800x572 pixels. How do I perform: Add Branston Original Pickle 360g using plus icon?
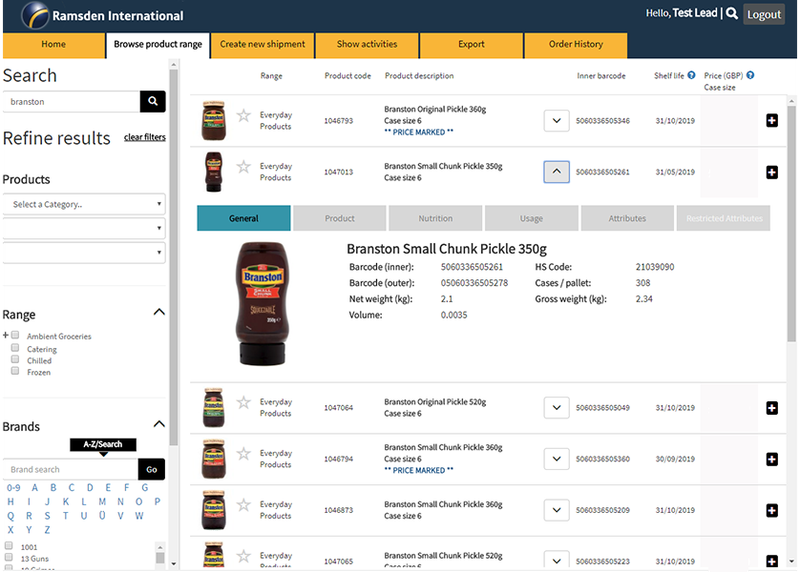point(771,121)
